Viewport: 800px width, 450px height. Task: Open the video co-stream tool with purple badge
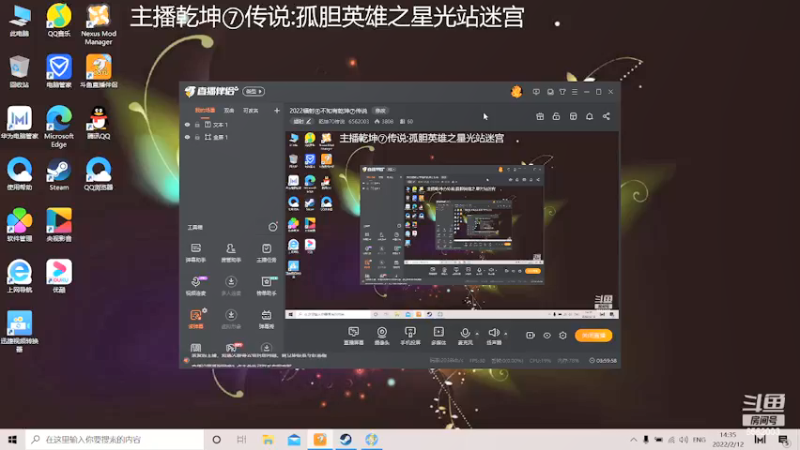pos(196,286)
